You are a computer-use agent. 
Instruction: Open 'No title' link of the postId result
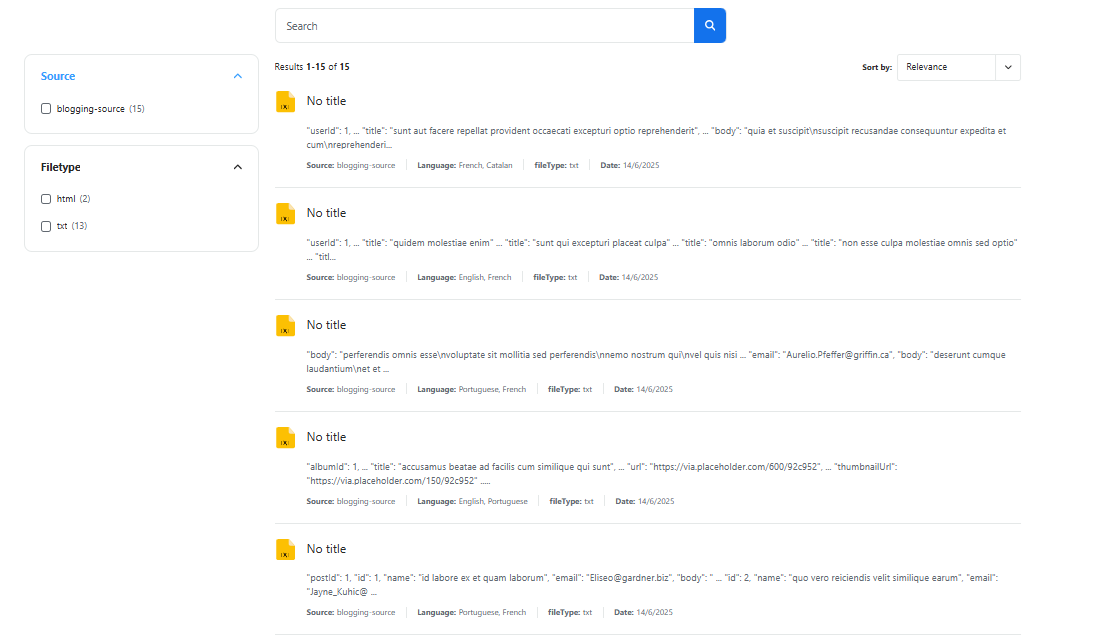click(x=326, y=549)
